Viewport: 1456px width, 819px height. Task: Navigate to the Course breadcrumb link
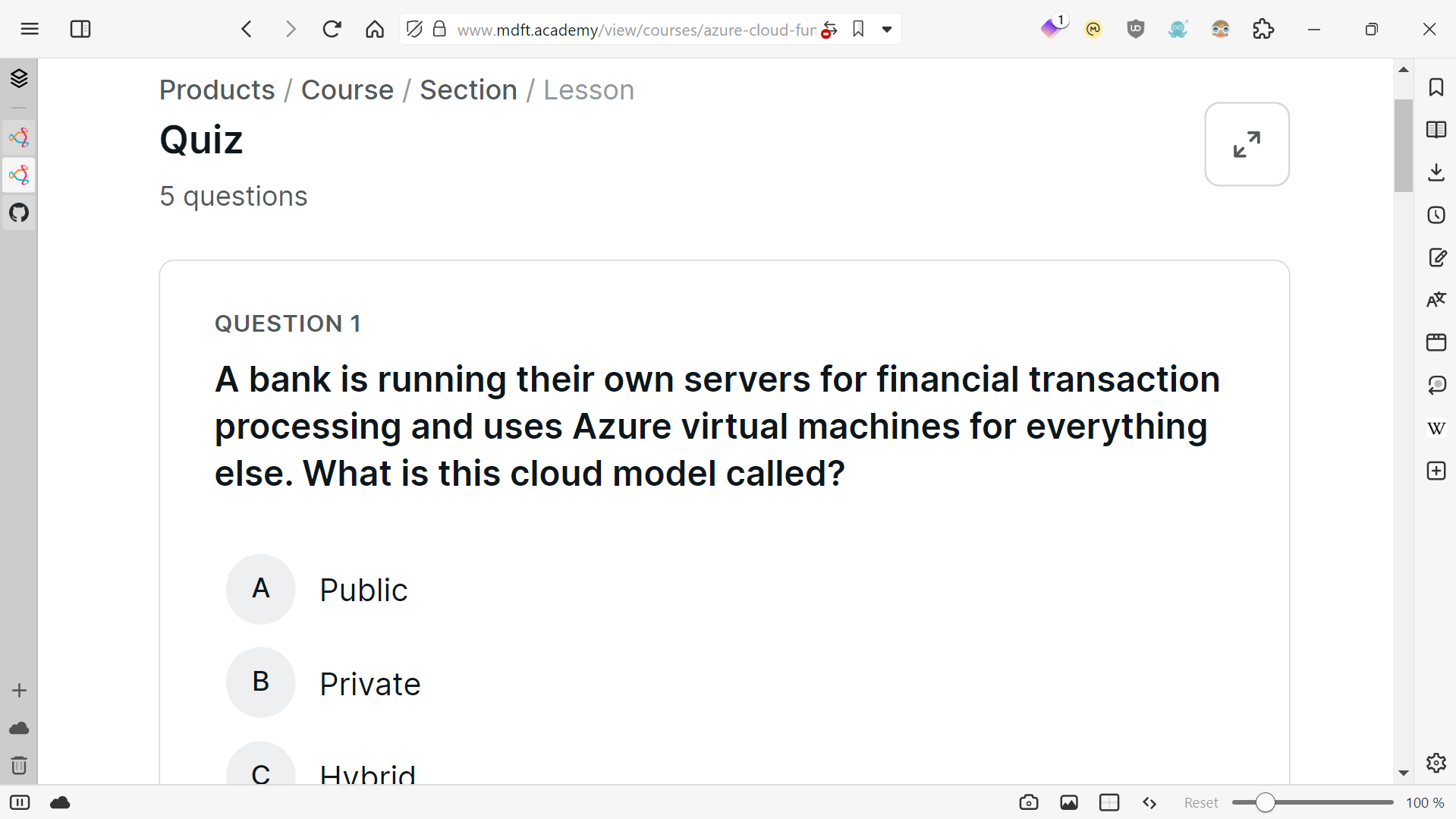coord(347,90)
